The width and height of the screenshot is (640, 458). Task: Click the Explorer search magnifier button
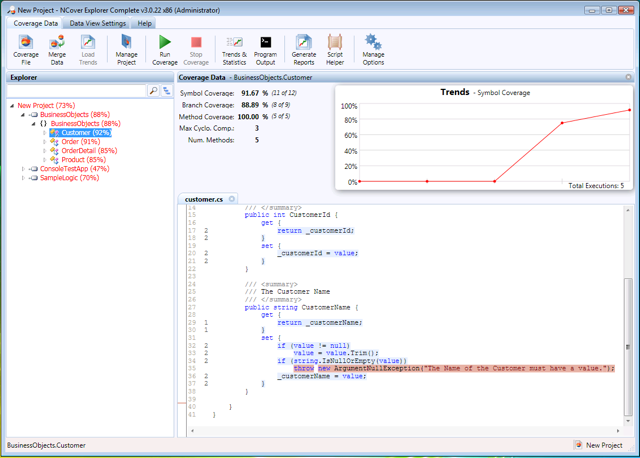pyautogui.click(x=154, y=91)
